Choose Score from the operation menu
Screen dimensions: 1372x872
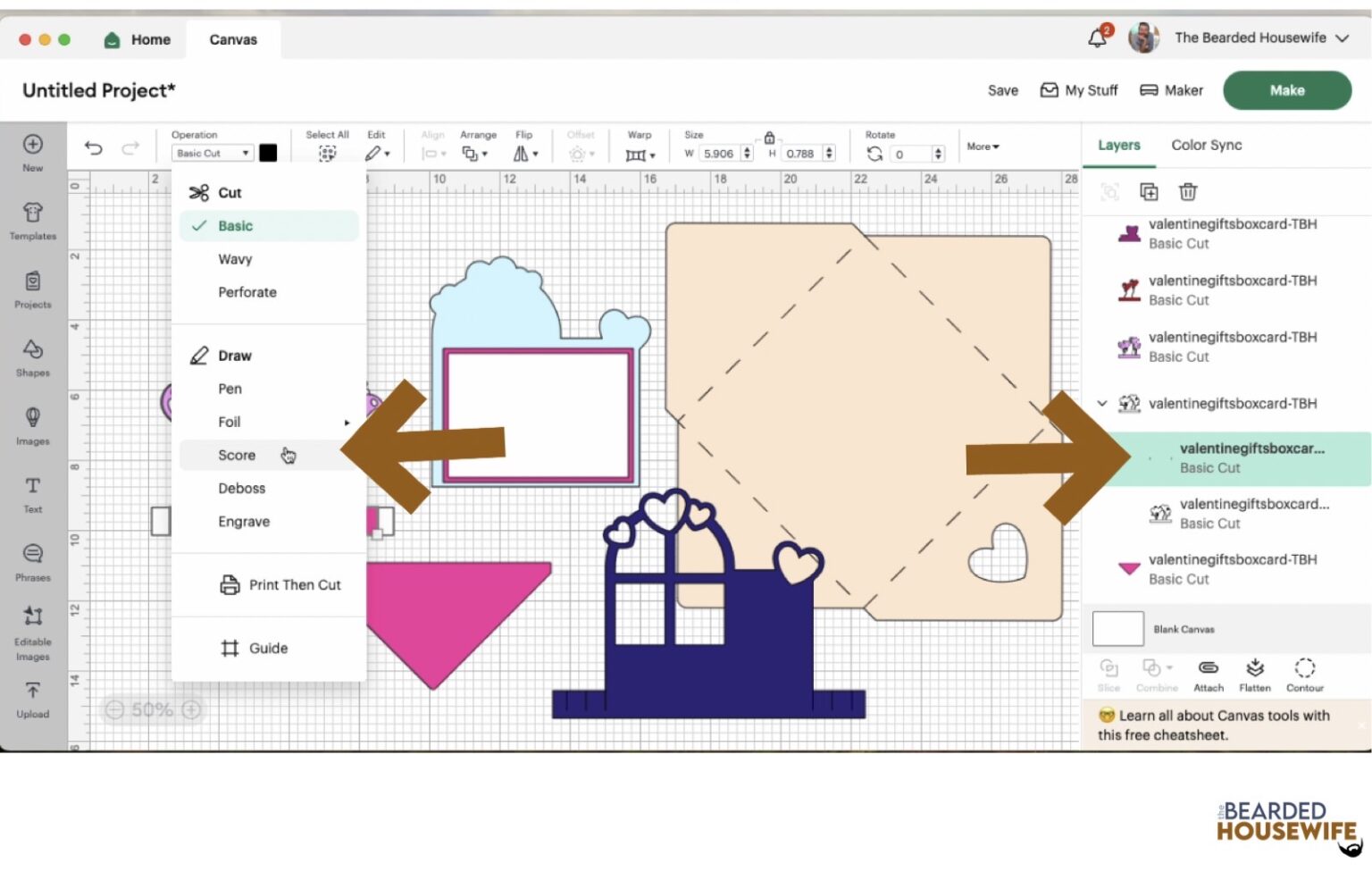point(237,456)
